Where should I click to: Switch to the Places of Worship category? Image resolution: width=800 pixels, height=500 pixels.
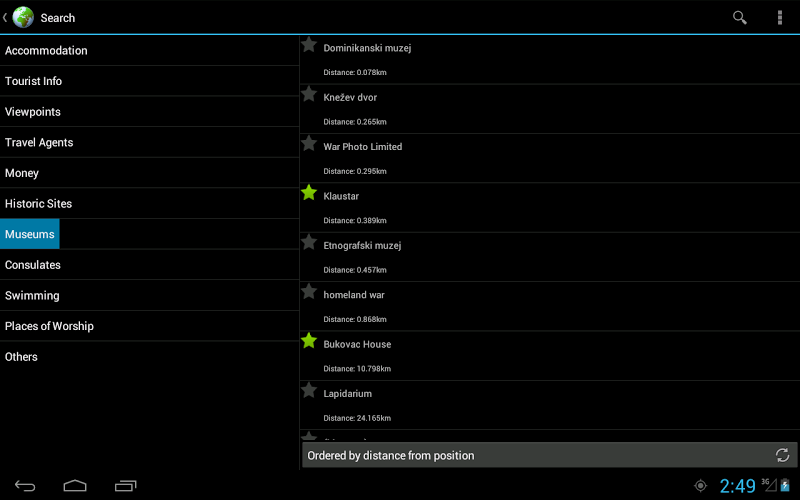click(x=49, y=326)
